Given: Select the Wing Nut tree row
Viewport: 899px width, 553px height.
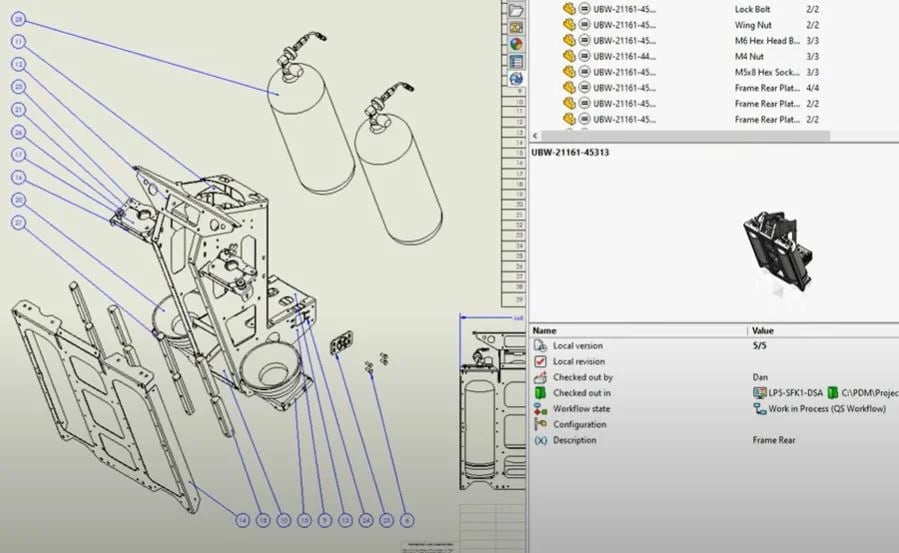Looking at the screenshot, I should (x=691, y=25).
